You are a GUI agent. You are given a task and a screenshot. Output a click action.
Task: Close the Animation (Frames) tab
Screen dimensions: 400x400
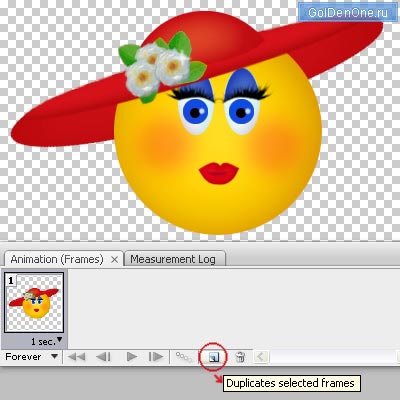[x=114, y=259]
